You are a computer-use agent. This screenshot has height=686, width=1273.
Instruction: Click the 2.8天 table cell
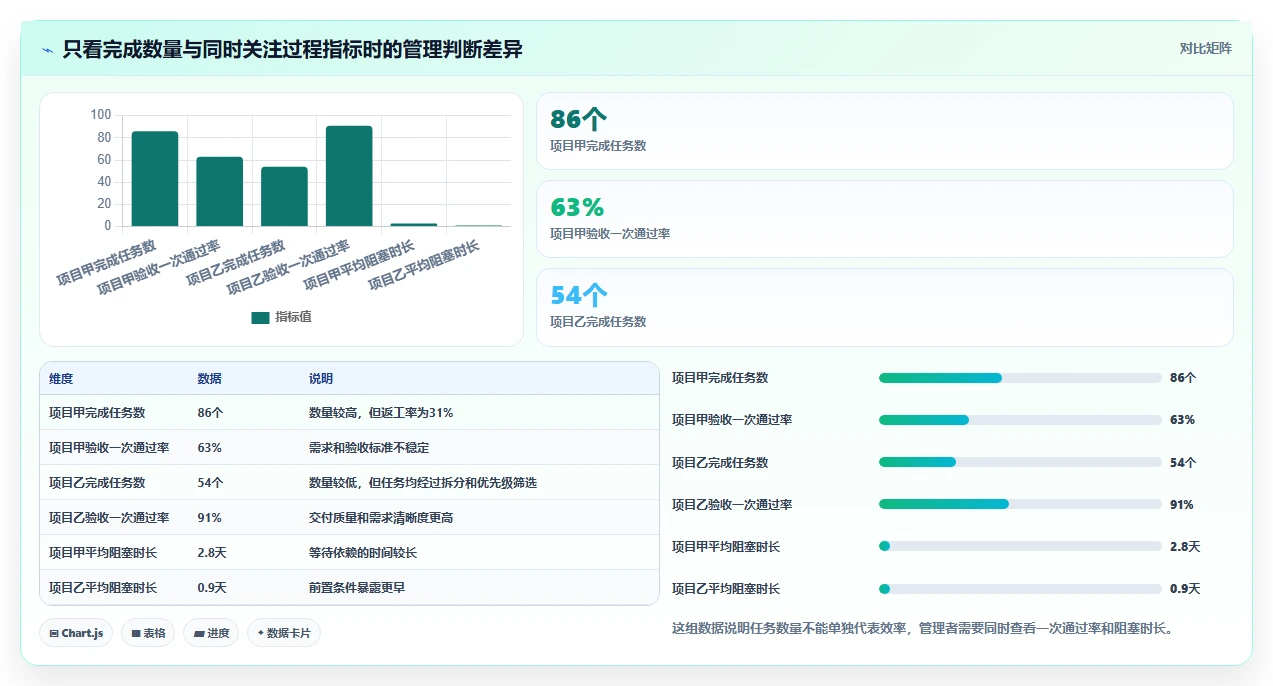click(212, 553)
